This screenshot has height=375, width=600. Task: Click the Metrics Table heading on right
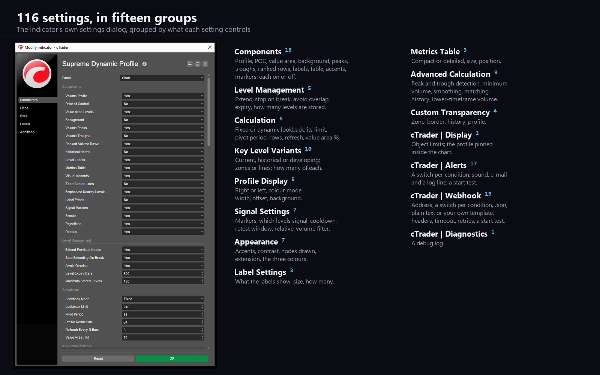[x=435, y=51]
